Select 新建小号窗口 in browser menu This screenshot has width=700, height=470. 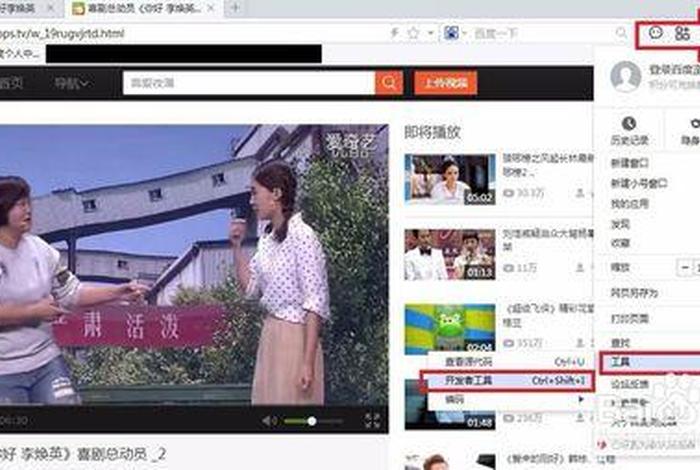[x=639, y=183]
